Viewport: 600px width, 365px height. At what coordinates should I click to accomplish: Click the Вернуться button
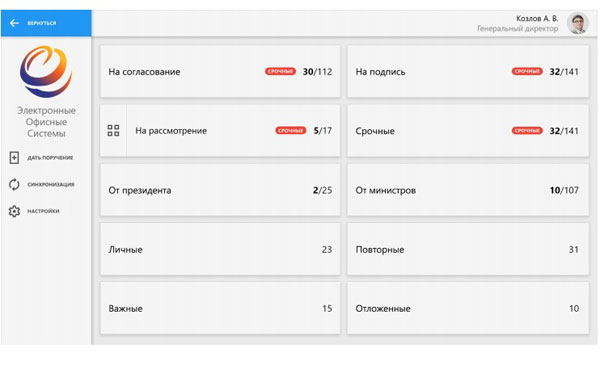46,23
